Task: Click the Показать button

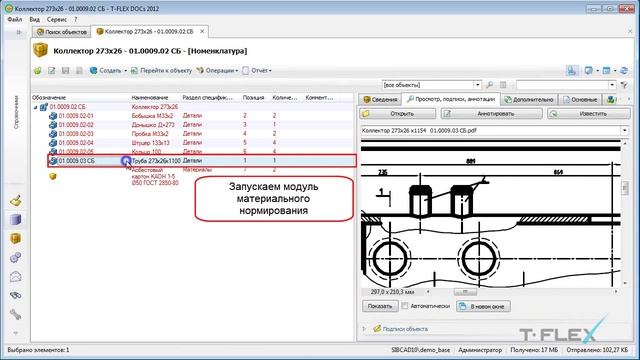Action: point(380,306)
